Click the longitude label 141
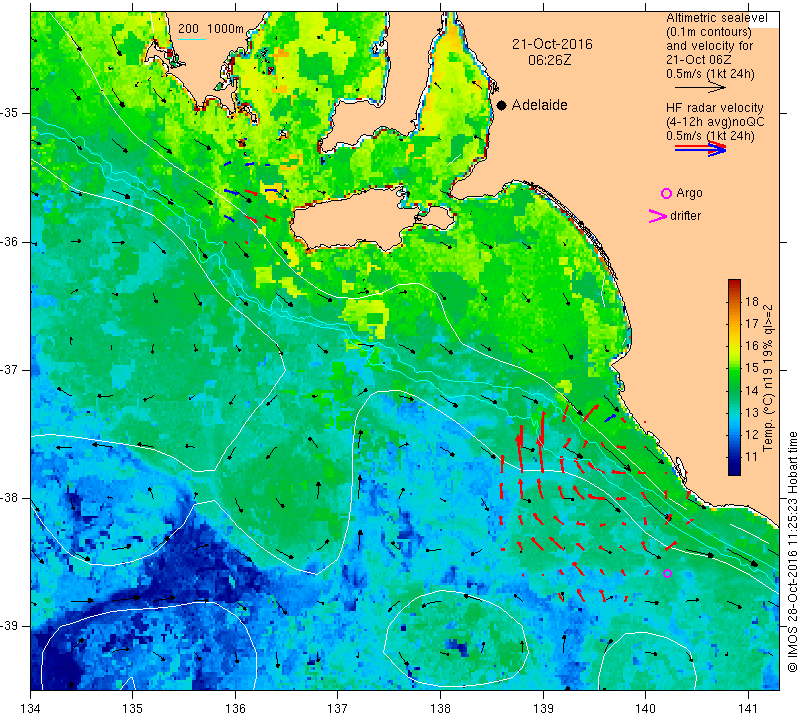The height and width of the screenshot is (720, 800). [748, 708]
